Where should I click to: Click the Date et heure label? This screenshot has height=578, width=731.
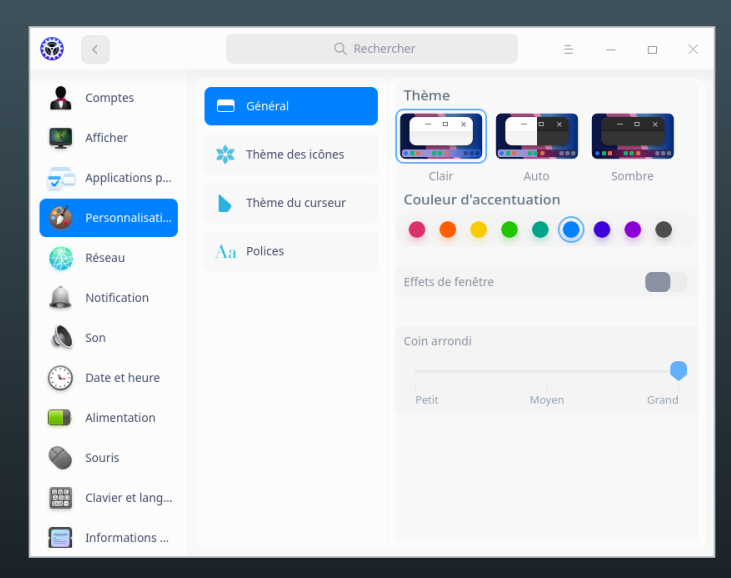[x=122, y=378]
